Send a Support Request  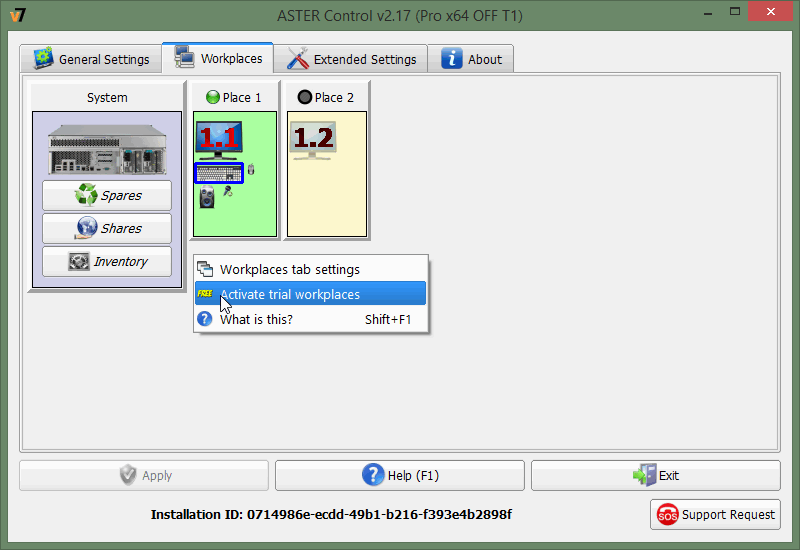point(715,514)
